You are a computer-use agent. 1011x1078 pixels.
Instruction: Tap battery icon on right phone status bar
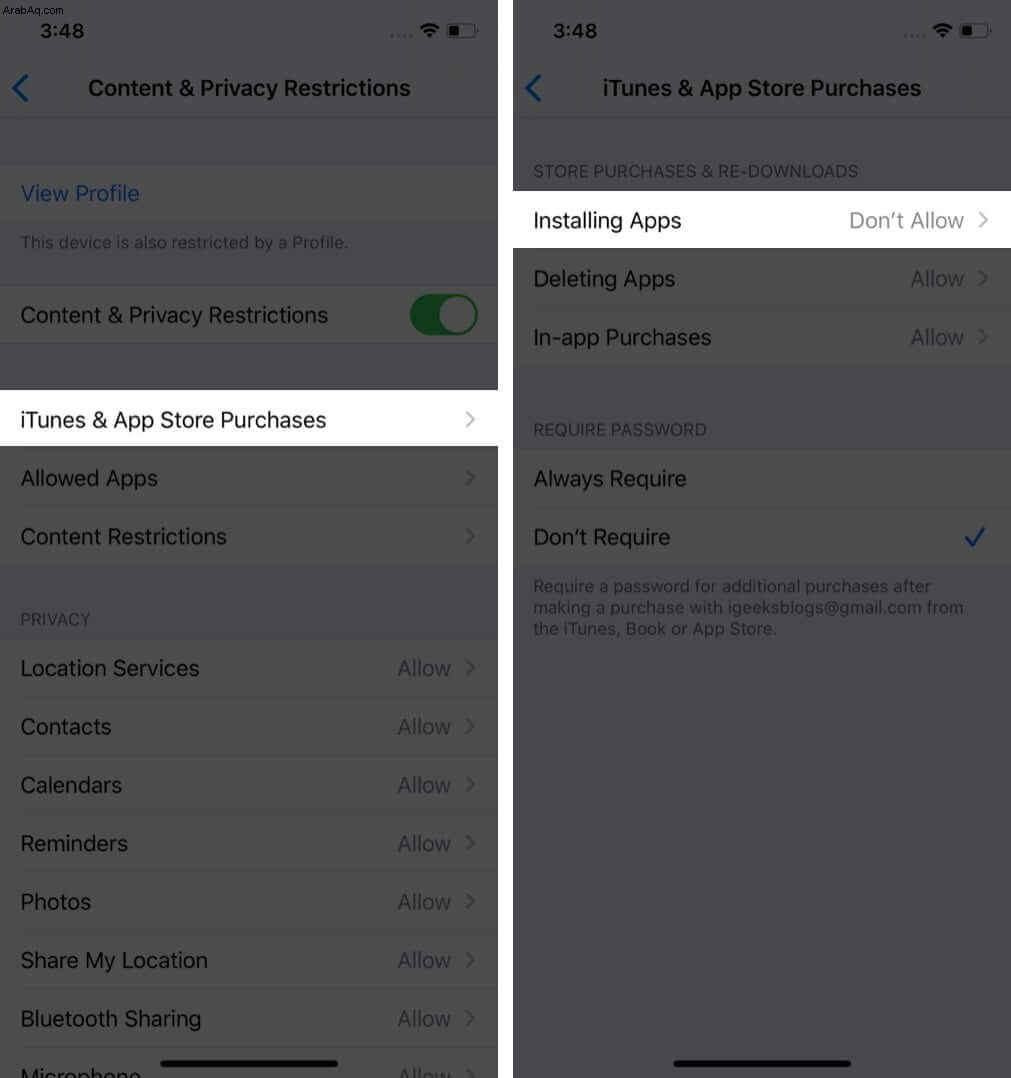975,30
